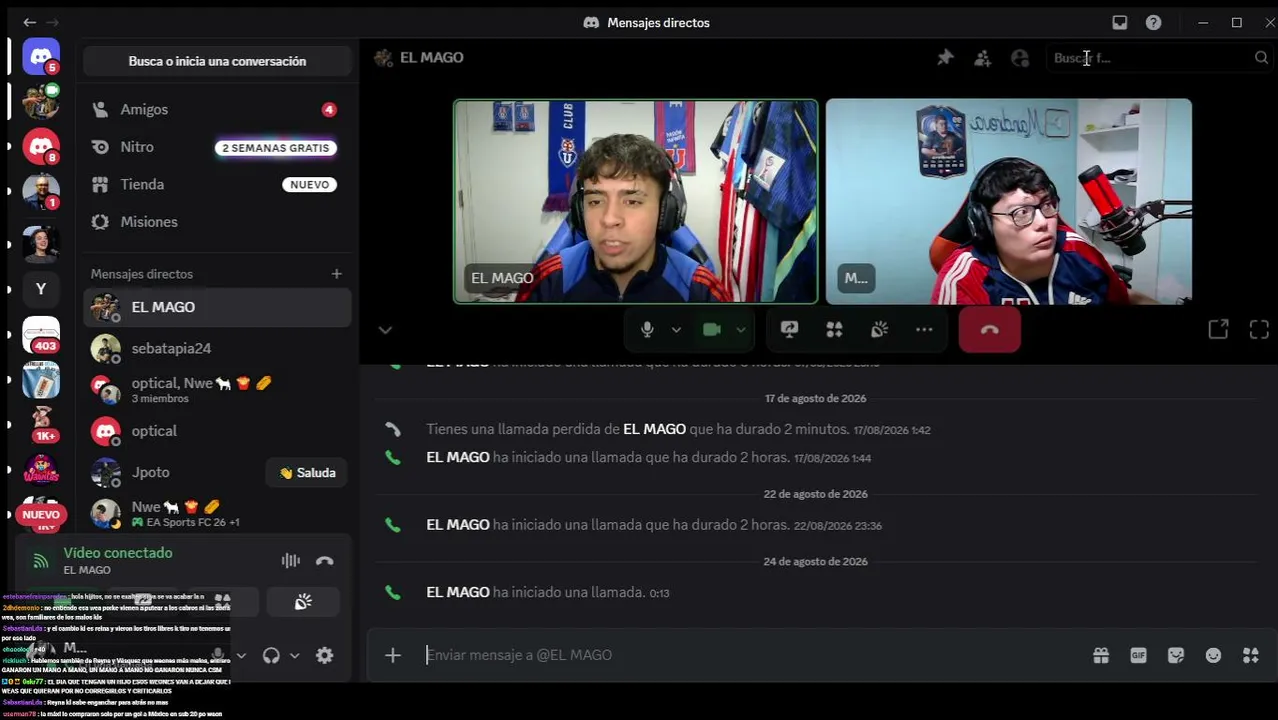This screenshot has width=1278, height=720.
Task: Start an activity from call controls
Action: click(x=834, y=329)
